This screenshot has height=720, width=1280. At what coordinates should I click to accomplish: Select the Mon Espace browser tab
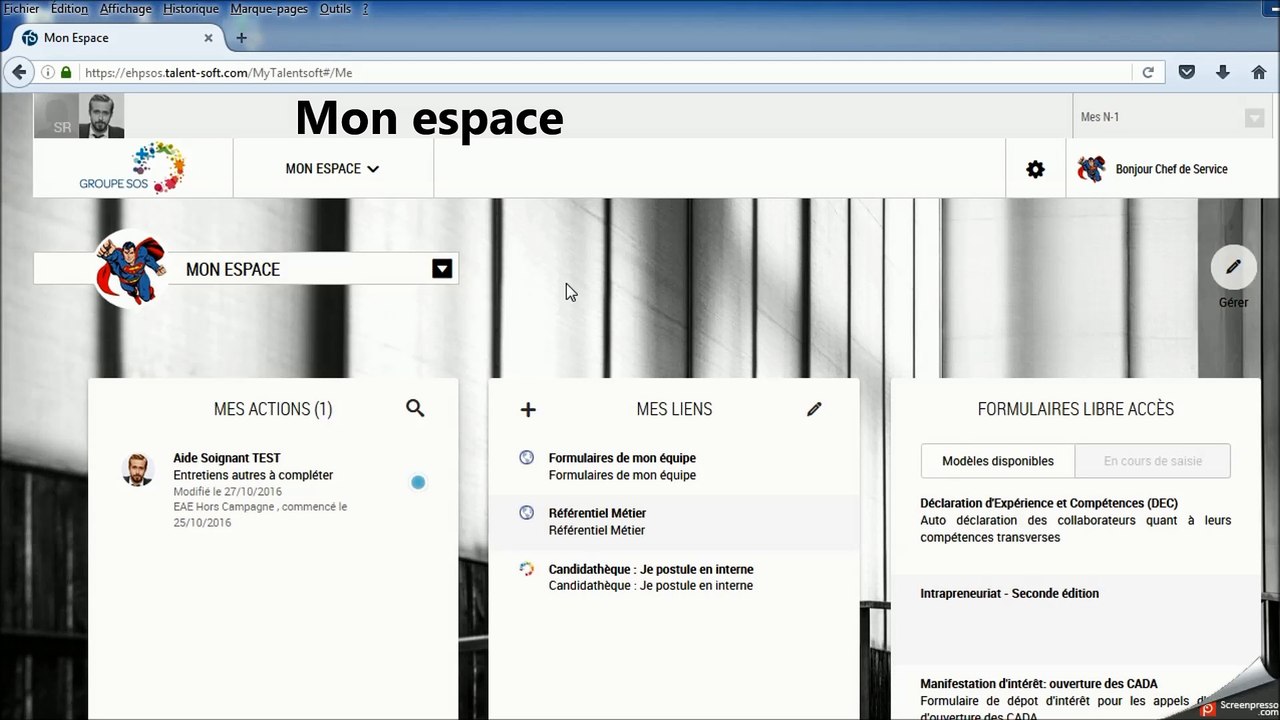click(x=117, y=38)
